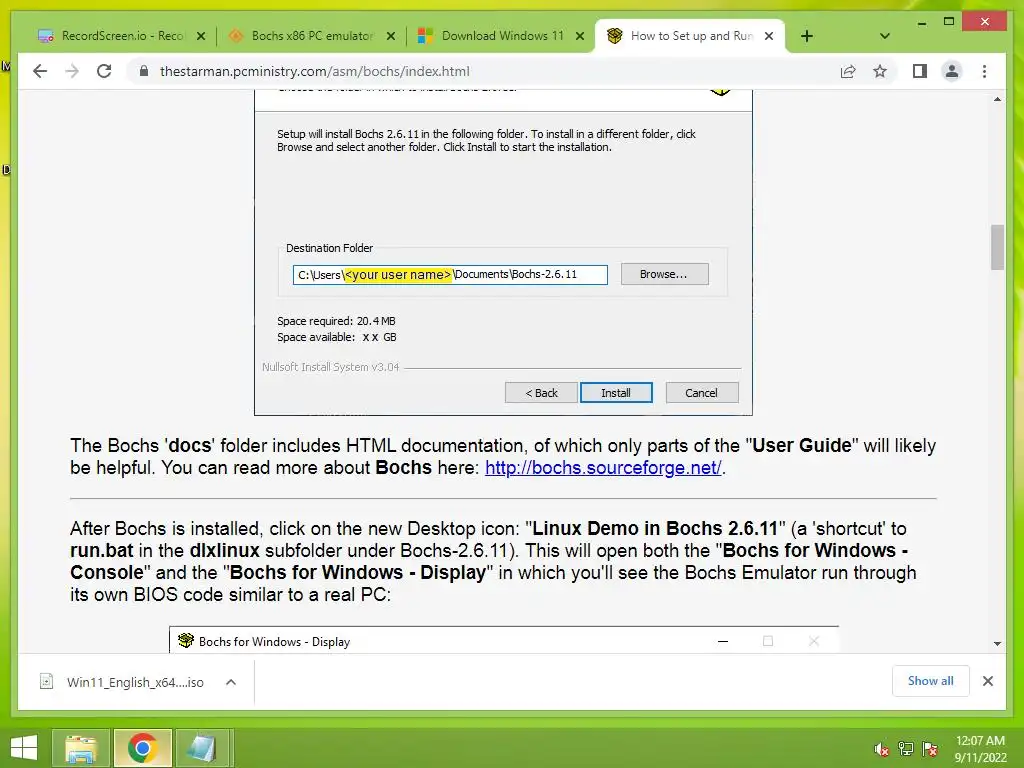
Task: Click the Install button in installer image
Action: click(616, 392)
